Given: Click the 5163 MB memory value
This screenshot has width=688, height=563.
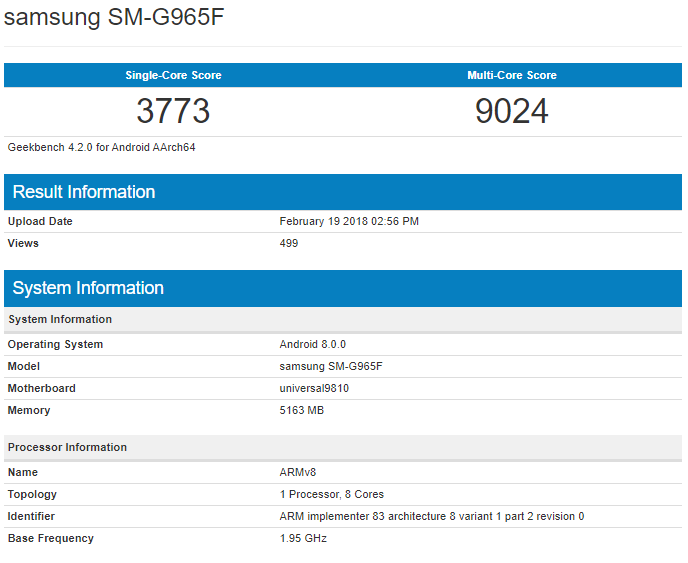Looking at the screenshot, I should [302, 410].
